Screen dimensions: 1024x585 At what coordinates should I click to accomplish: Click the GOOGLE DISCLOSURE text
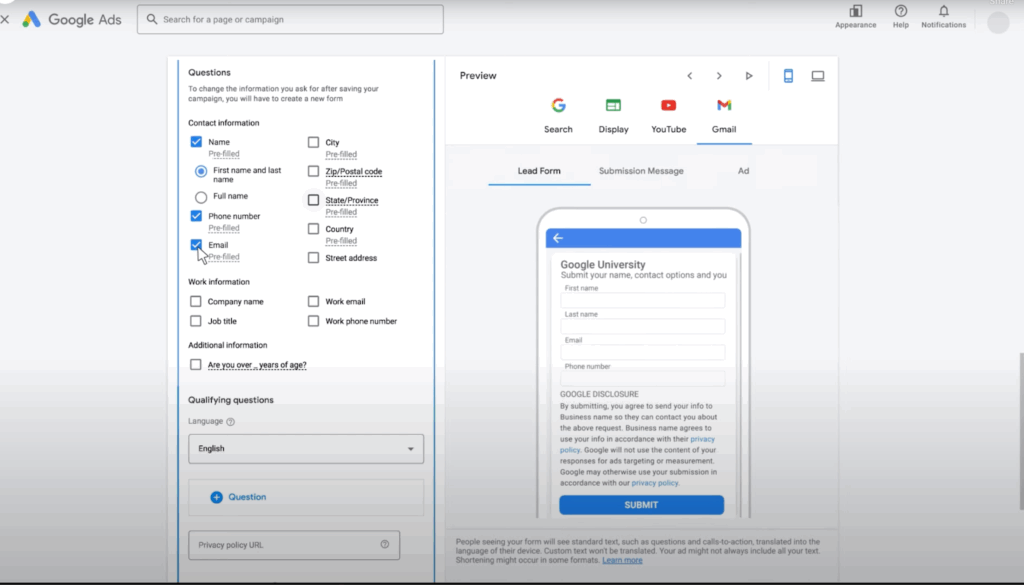pyautogui.click(x=599, y=394)
